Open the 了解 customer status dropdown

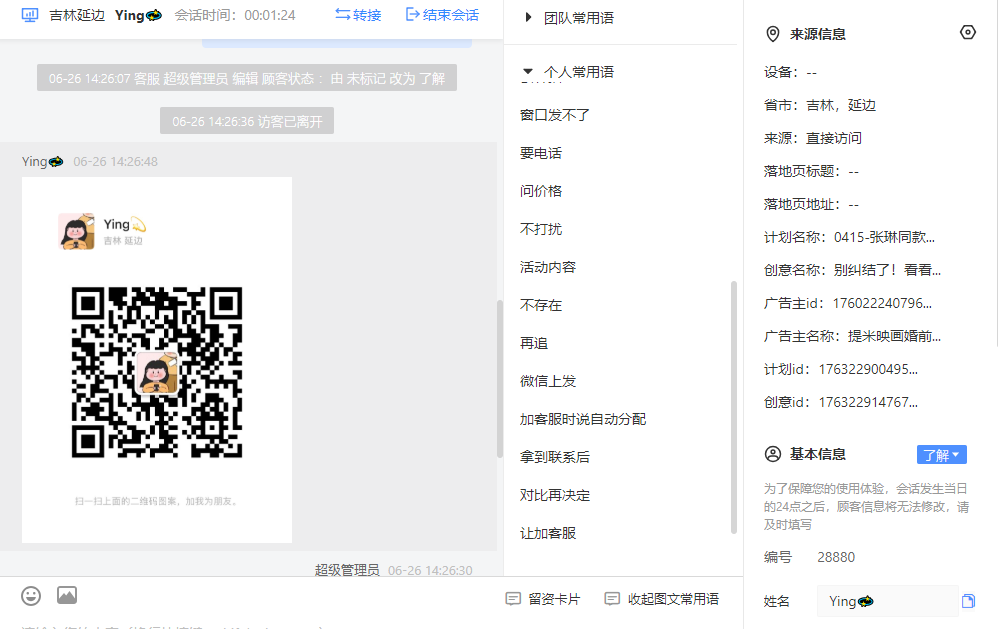tap(942, 455)
